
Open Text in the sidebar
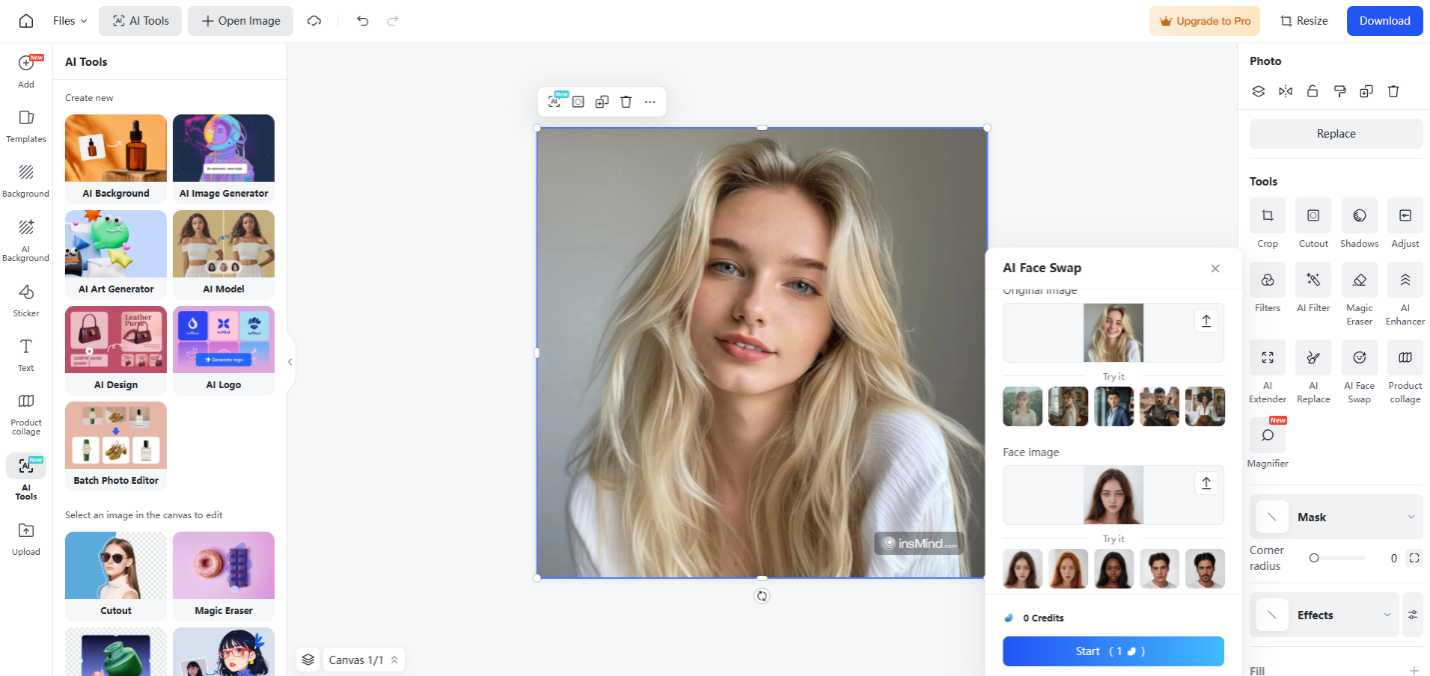click(26, 355)
